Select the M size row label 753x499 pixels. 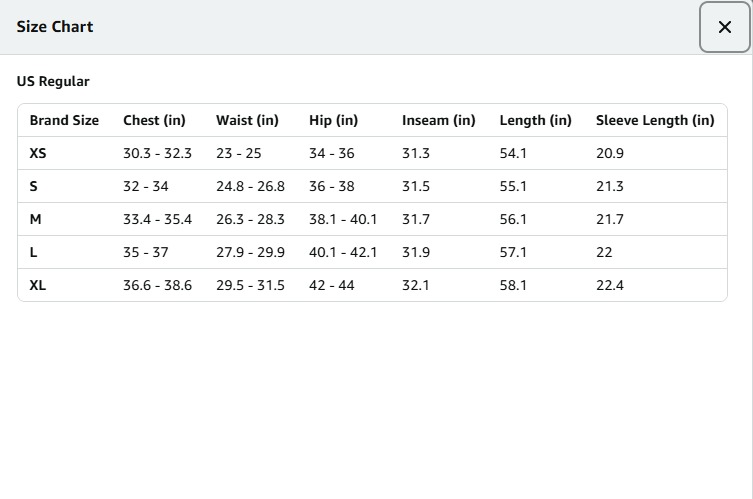point(35,219)
